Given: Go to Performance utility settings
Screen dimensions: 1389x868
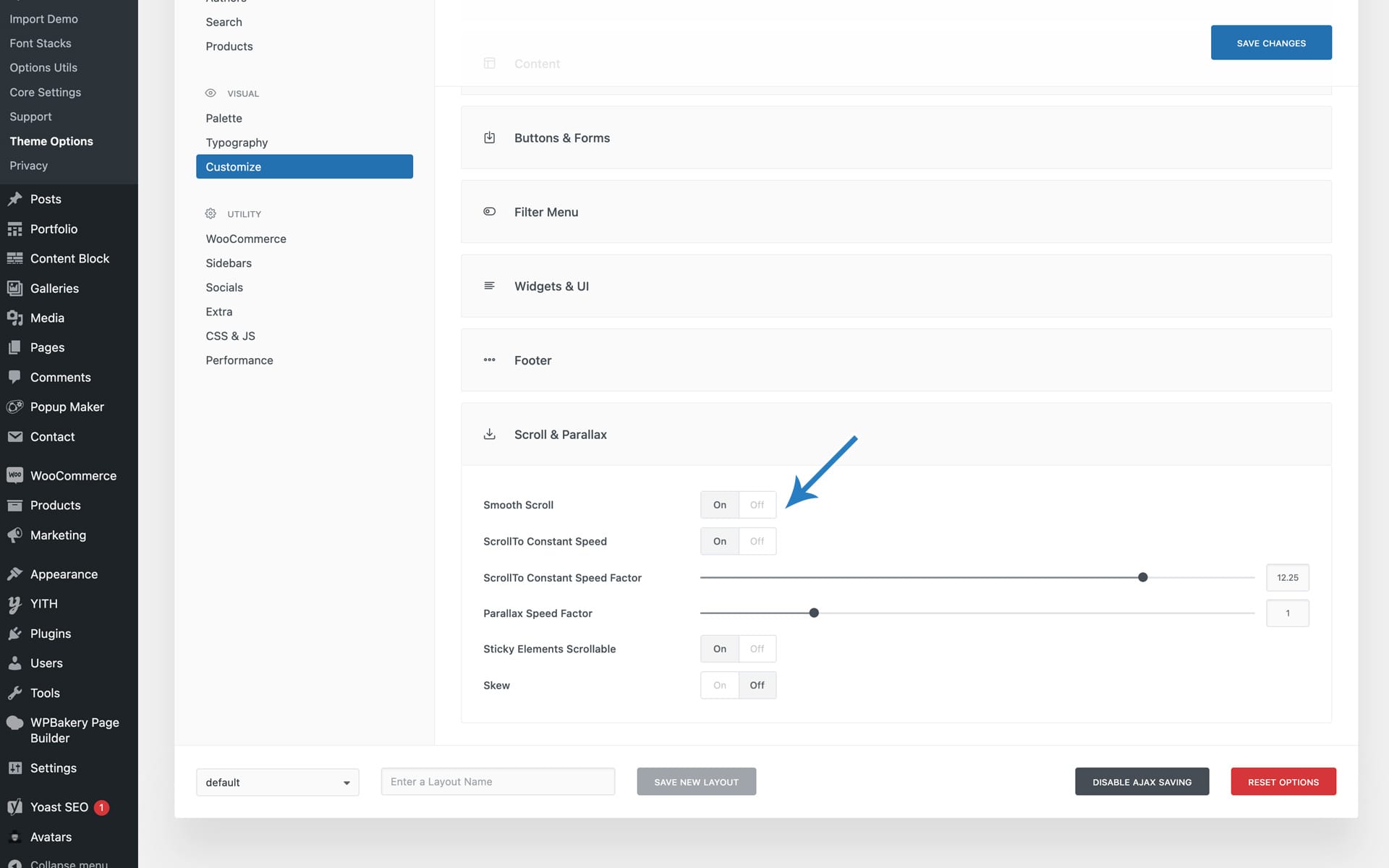Looking at the screenshot, I should (239, 360).
